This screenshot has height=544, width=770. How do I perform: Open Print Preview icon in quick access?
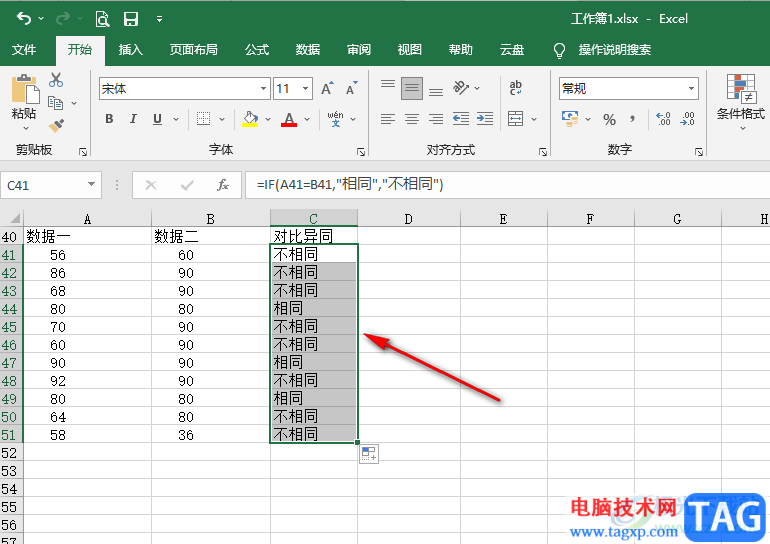(x=102, y=19)
